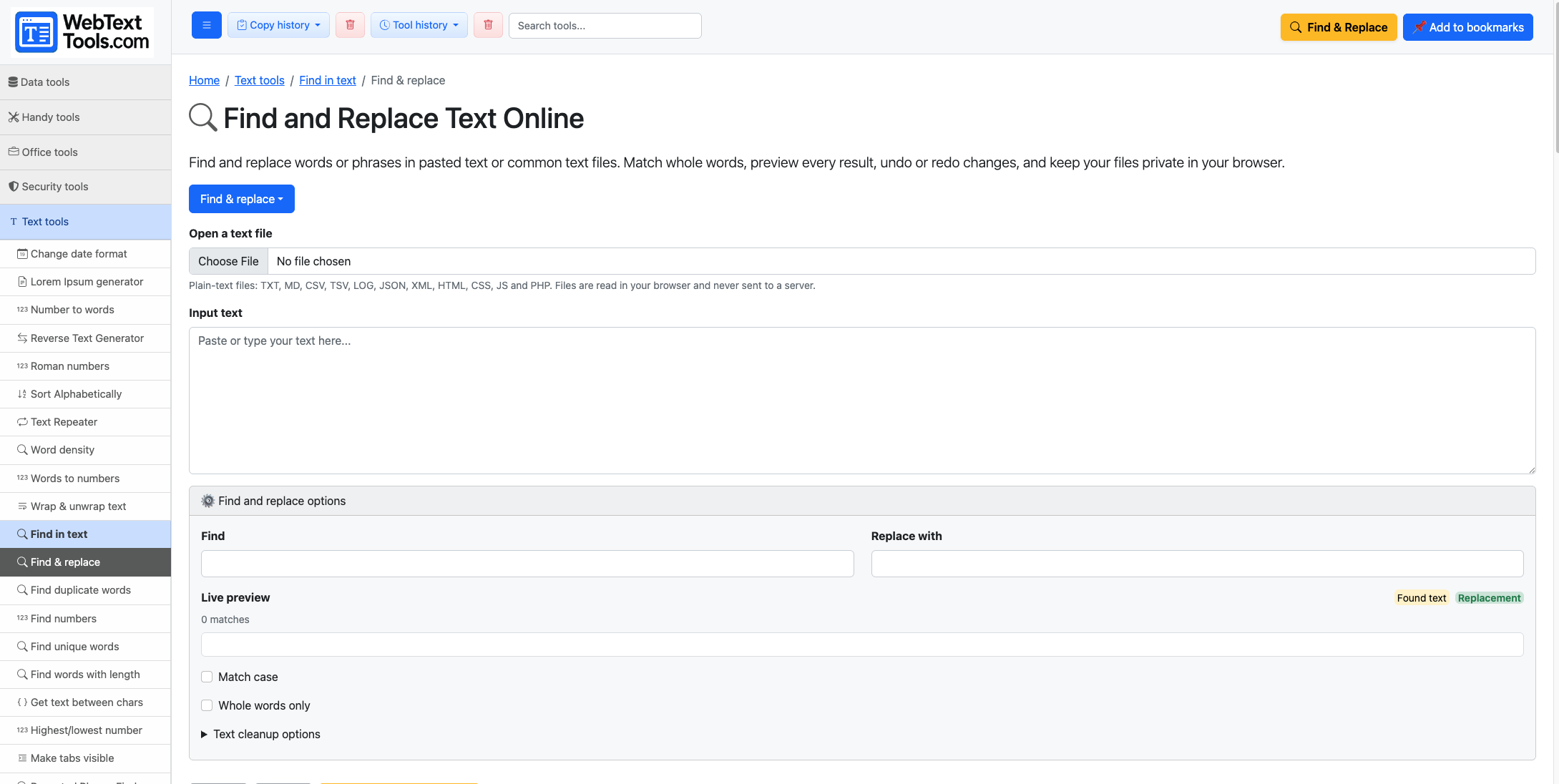This screenshot has width=1559, height=784.
Task: Clear tool history with second red trash icon
Action: pyautogui.click(x=488, y=25)
